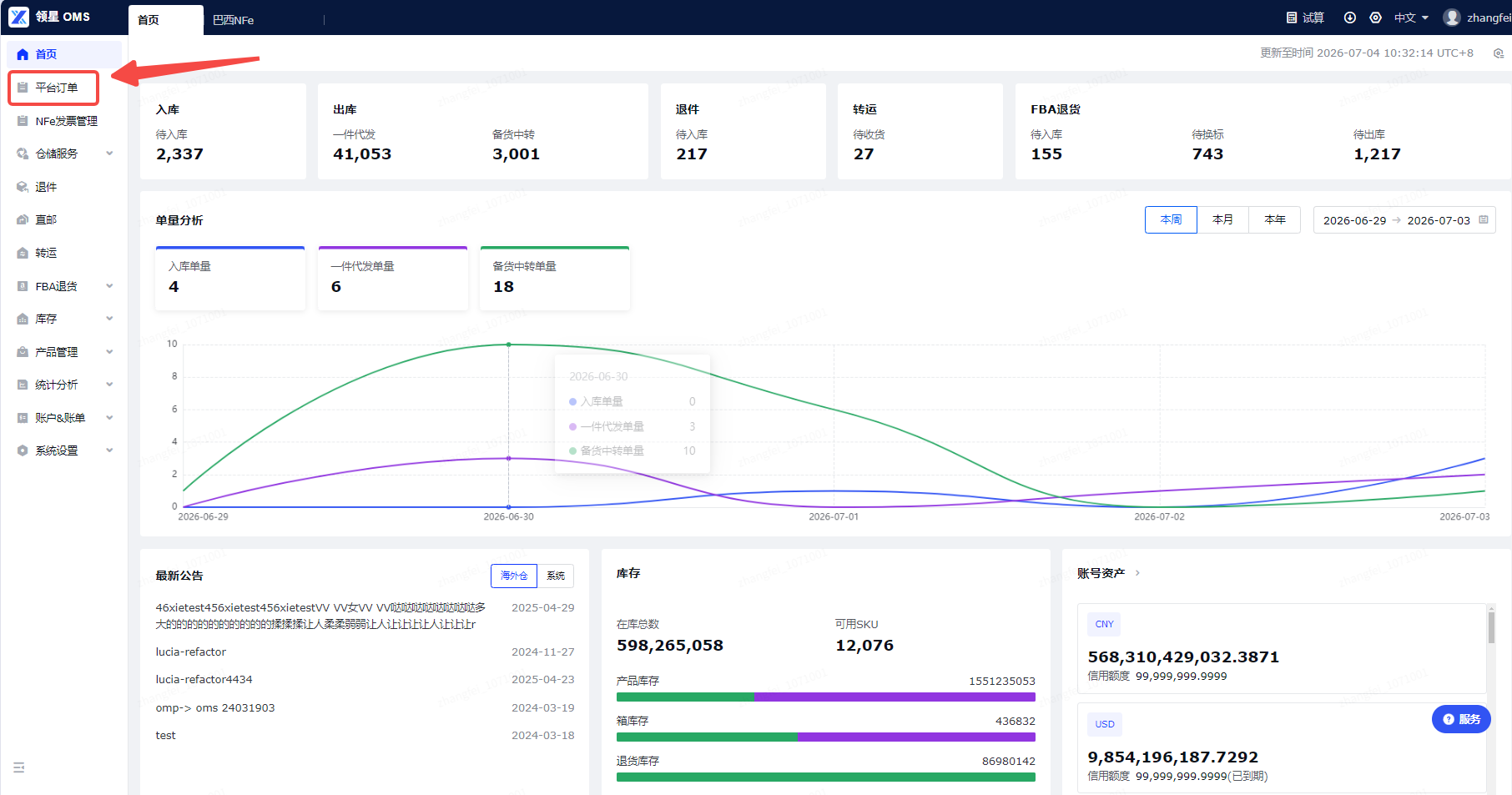Click the 试算 calculator icon

pos(1292,18)
